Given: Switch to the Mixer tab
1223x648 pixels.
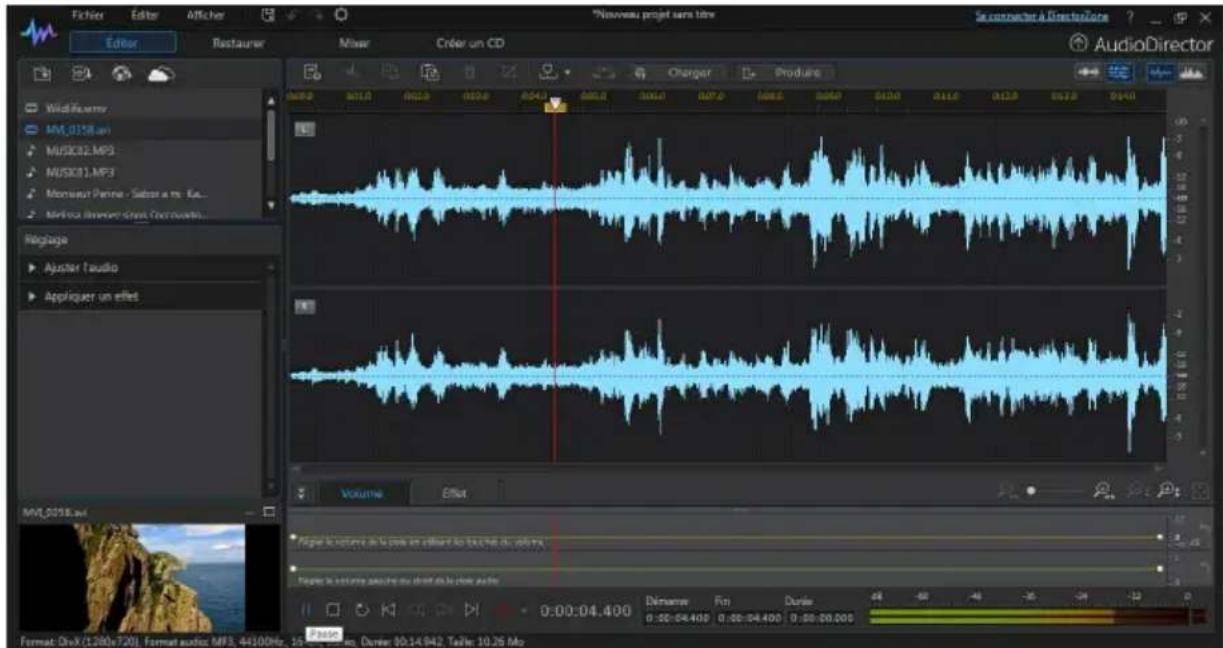Looking at the screenshot, I should pos(354,44).
